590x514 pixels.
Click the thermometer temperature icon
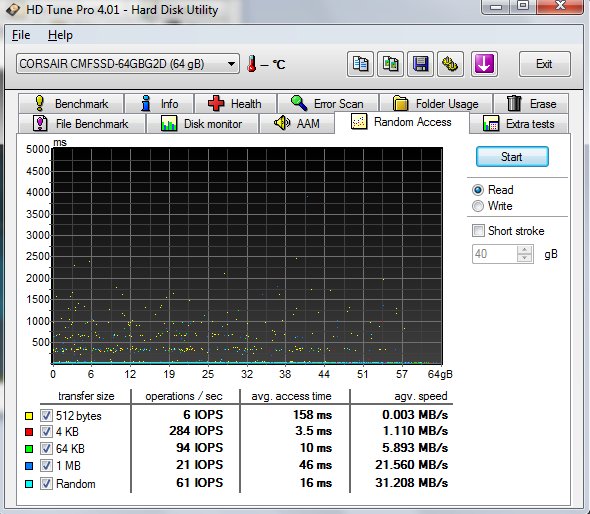(251, 64)
